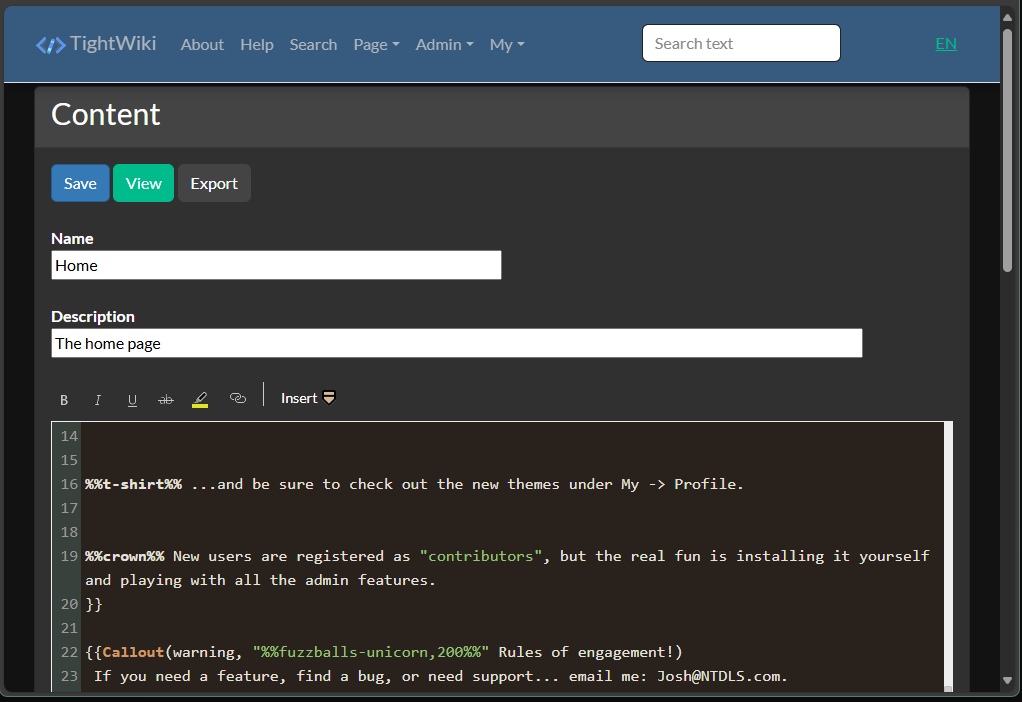This screenshot has height=702, width=1022.
Task: Expand the Page menu dropdown
Action: (x=376, y=44)
